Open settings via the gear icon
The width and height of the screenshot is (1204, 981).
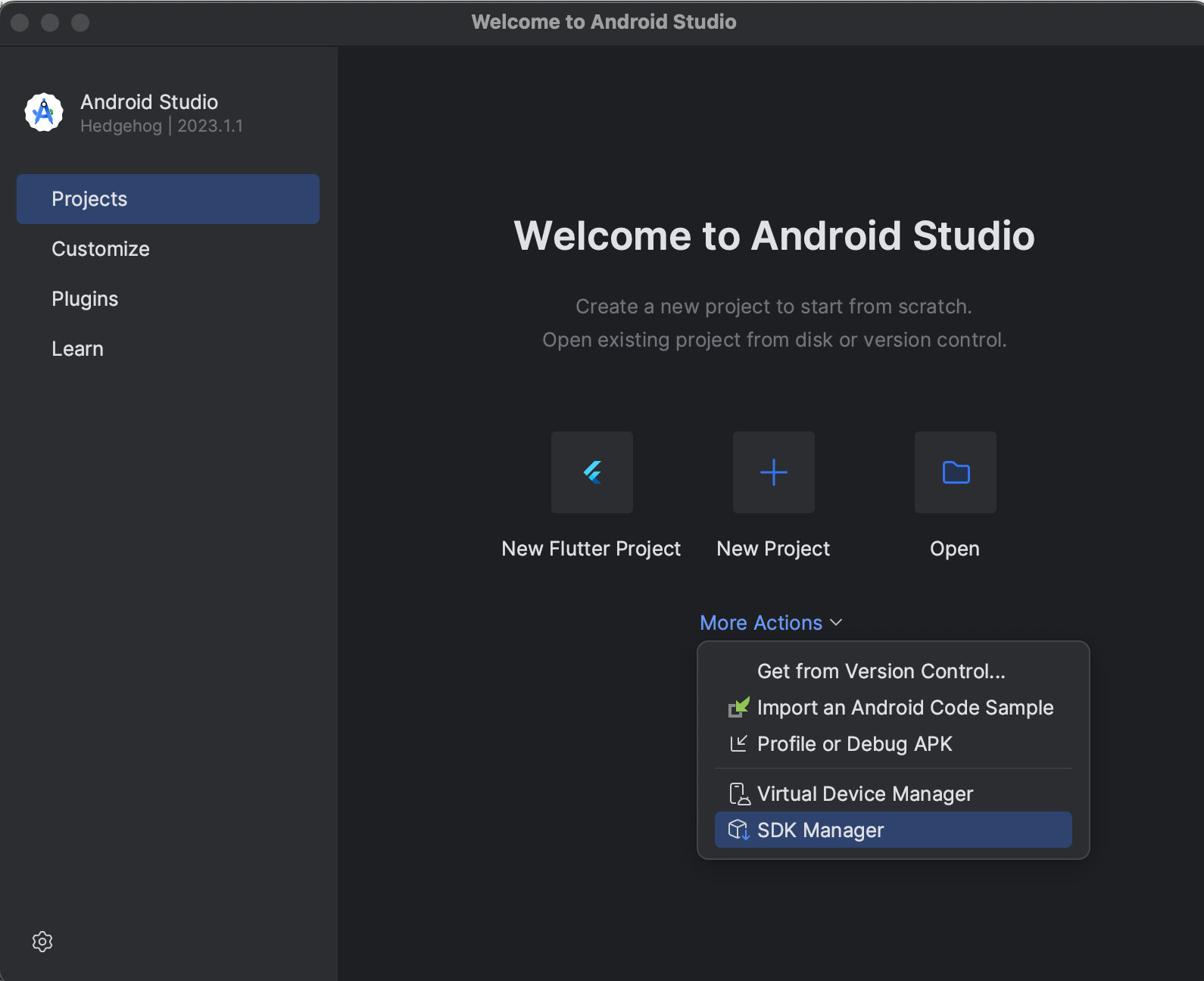pos(42,942)
